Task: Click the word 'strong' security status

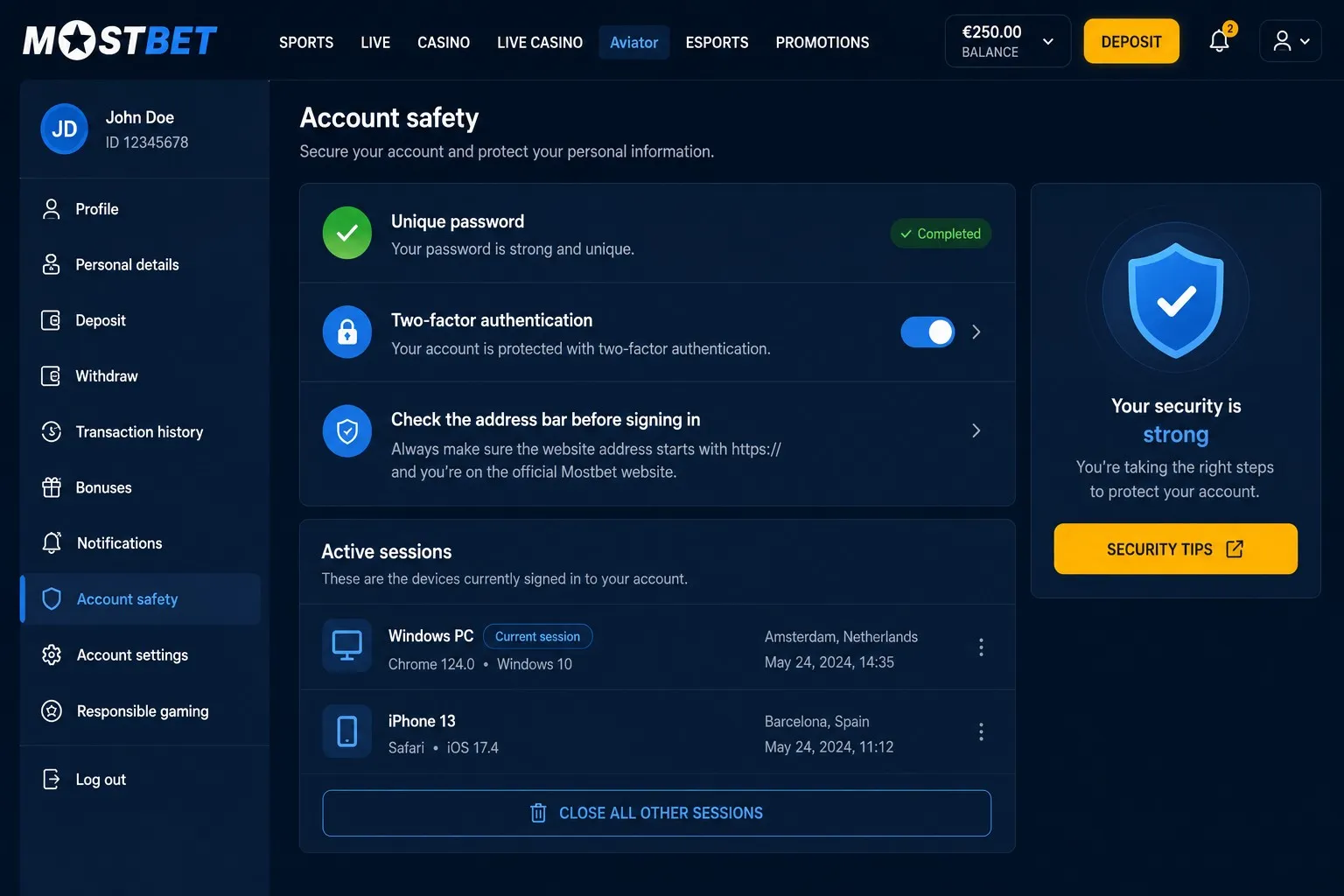Action: 1176,435
